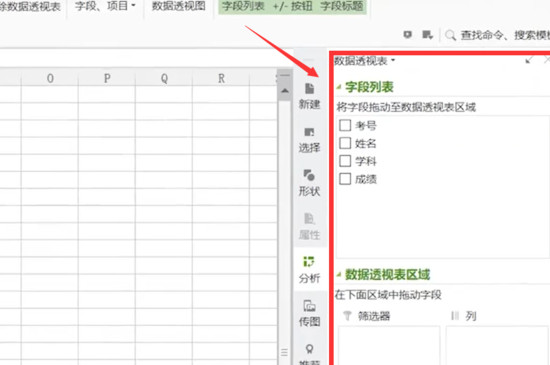Collapse the 数据透视表区域 section
This screenshot has height=365, width=550.
click(338, 275)
